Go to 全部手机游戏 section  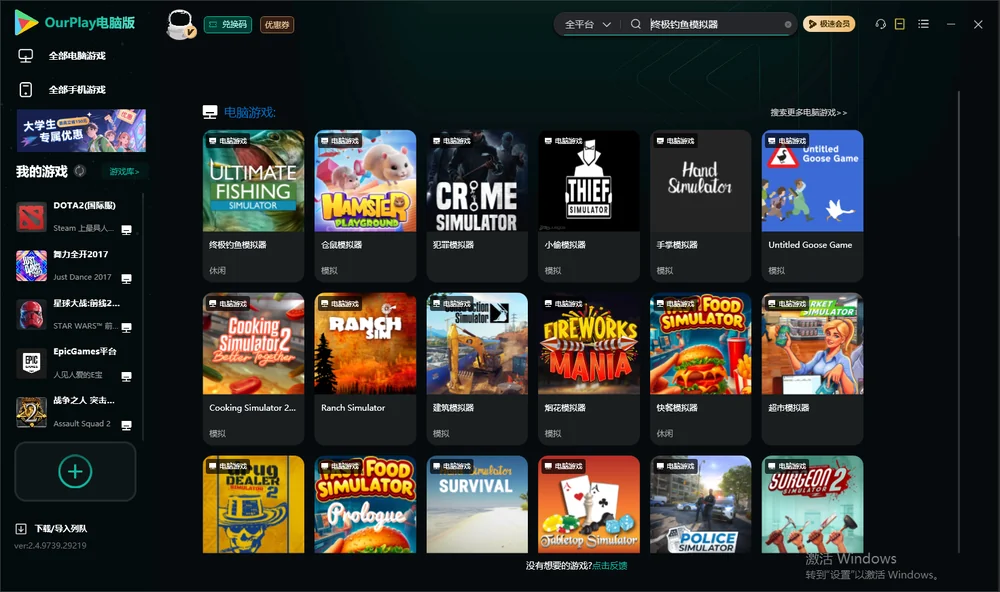(x=77, y=90)
